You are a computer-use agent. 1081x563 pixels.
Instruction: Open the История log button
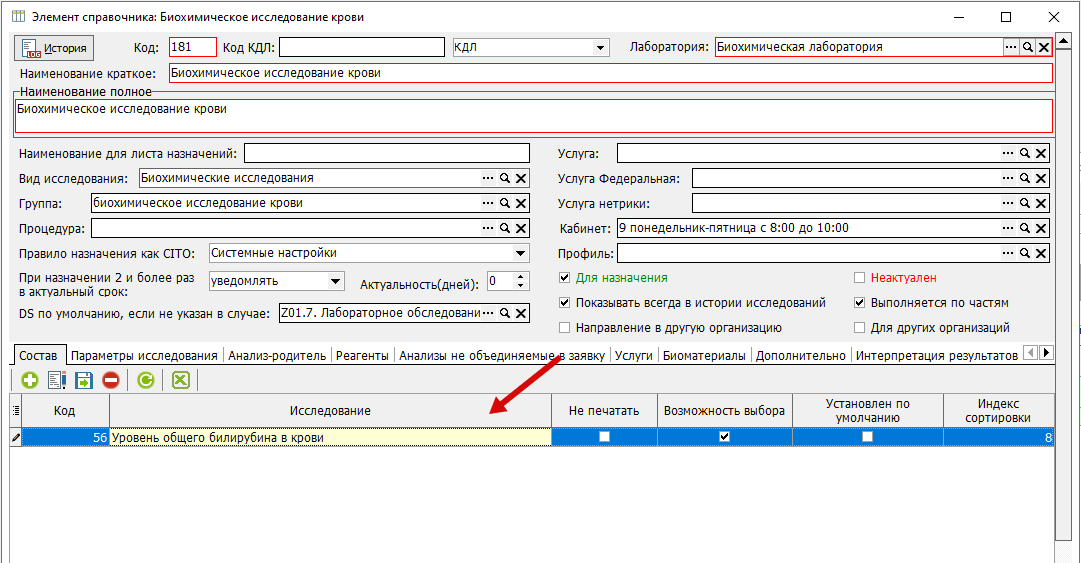tap(54, 48)
